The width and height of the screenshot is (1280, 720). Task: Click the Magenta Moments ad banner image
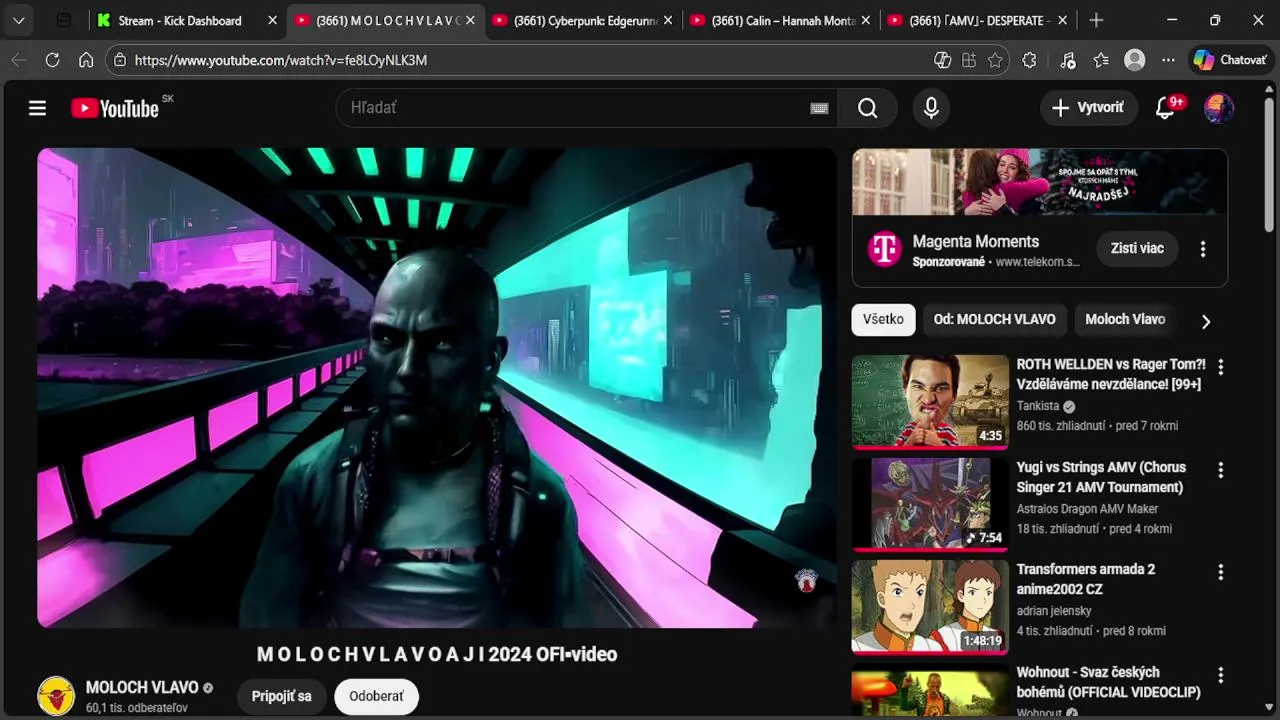pos(1039,182)
